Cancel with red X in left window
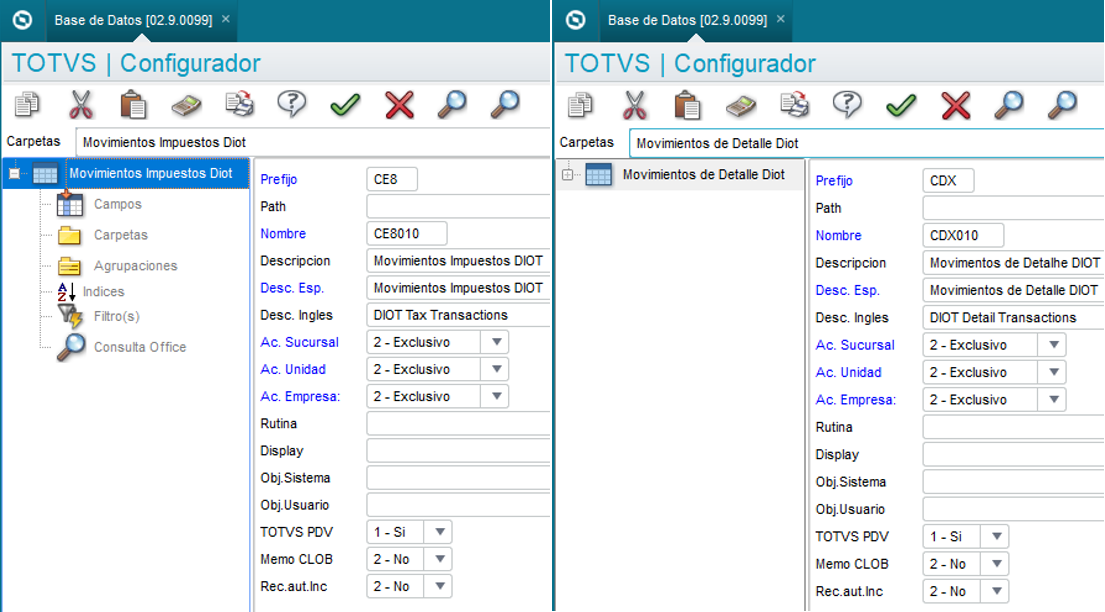Screen dimensions: 1105x612 click(x=399, y=105)
